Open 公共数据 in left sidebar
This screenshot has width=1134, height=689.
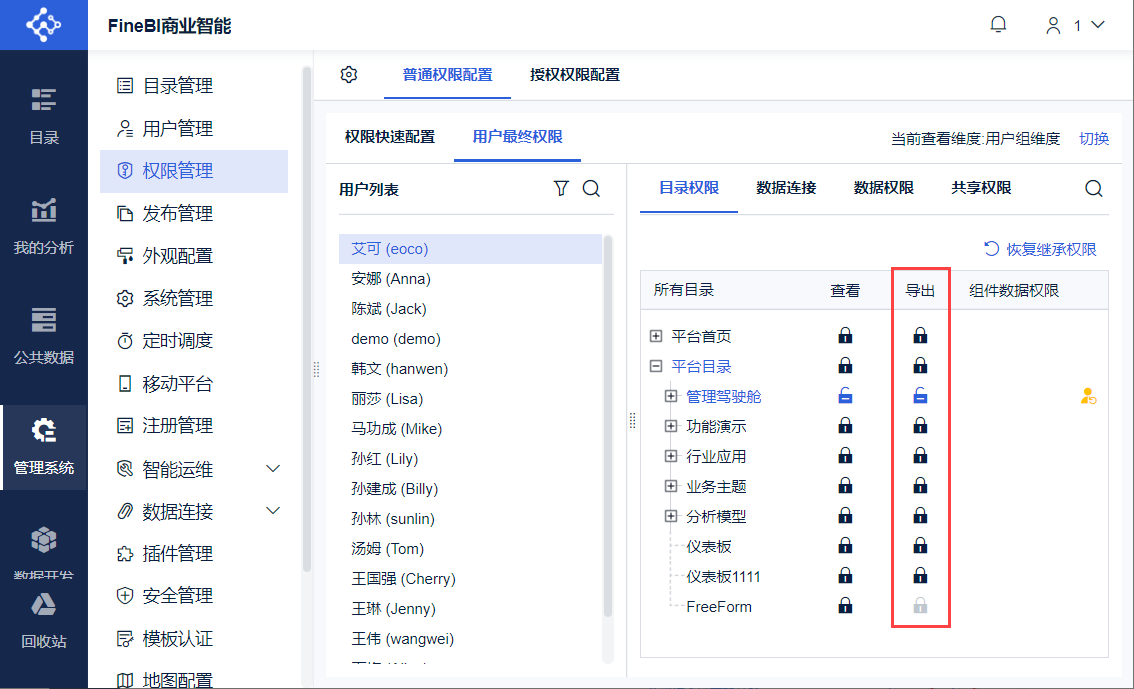pos(43,336)
